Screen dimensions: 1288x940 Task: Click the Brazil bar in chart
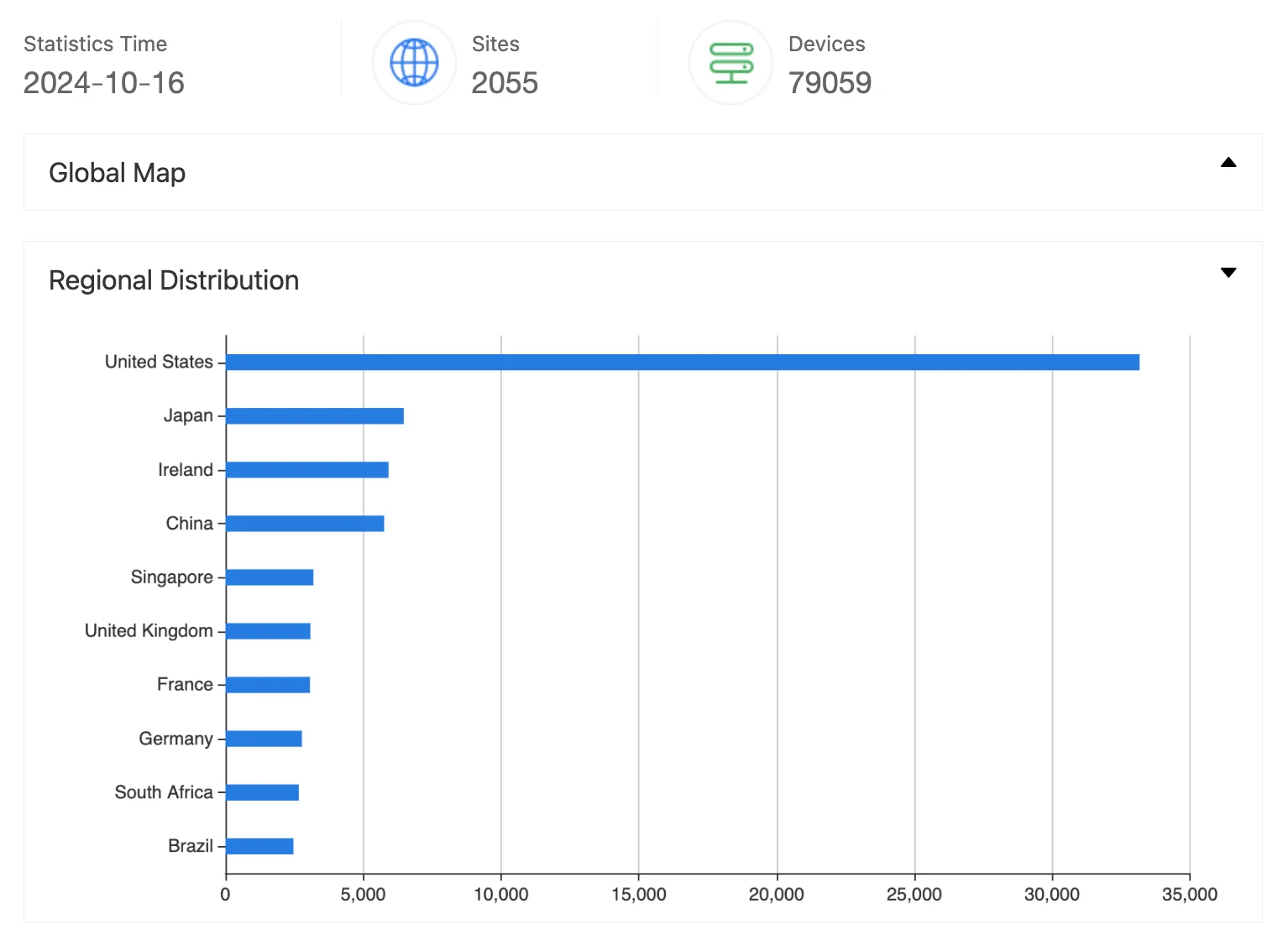point(259,846)
